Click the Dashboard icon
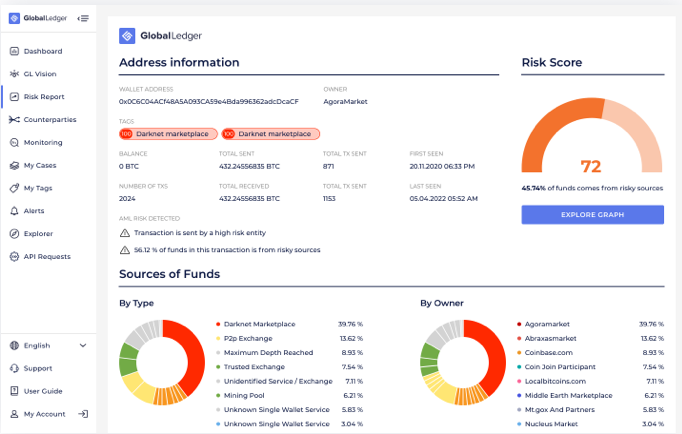682x434 pixels. 14,51
